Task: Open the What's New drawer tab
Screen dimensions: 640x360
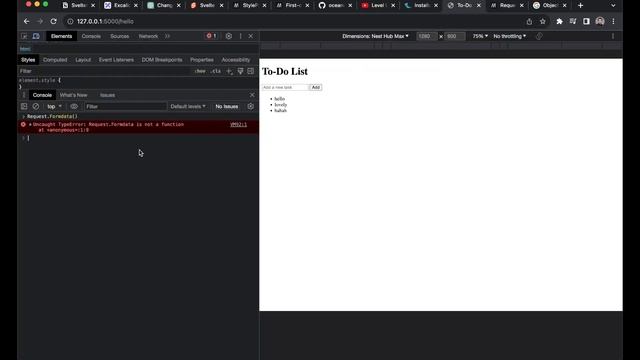Action: click(x=73, y=95)
